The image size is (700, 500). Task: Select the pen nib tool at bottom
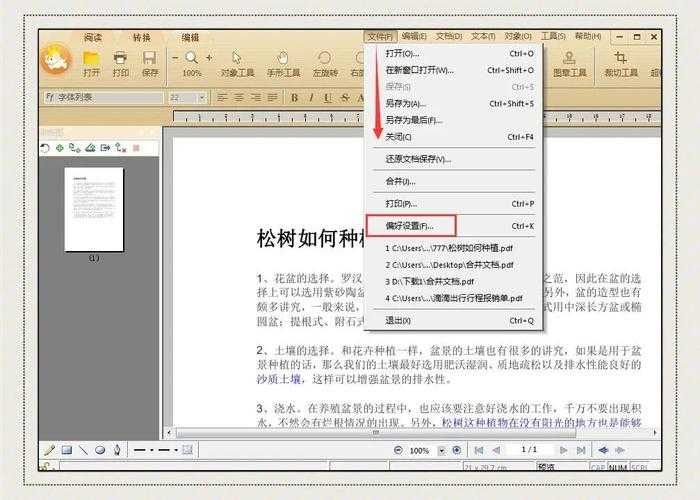tap(117, 450)
